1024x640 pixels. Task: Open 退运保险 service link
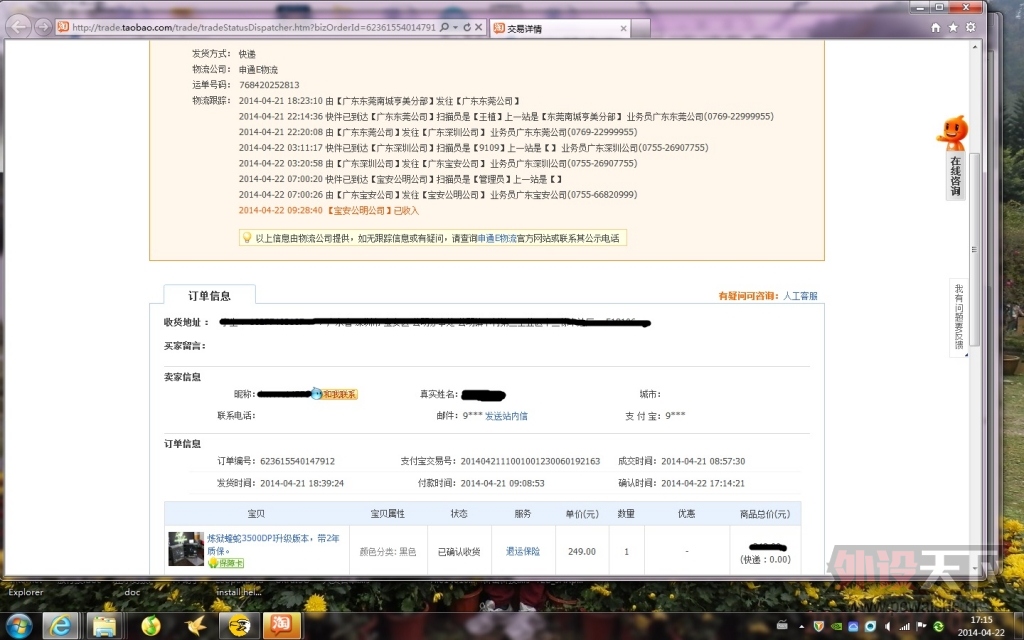coord(523,551)
